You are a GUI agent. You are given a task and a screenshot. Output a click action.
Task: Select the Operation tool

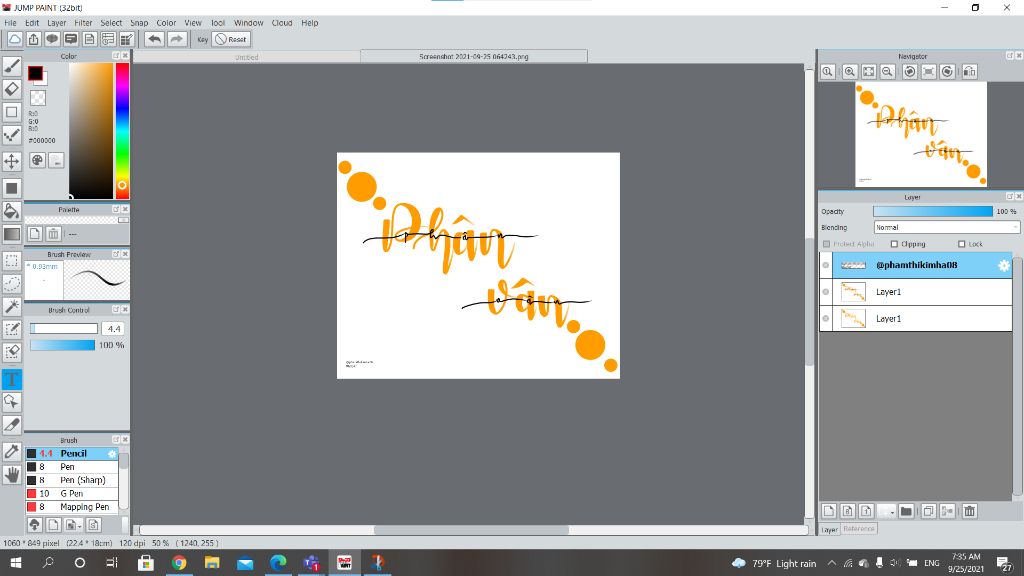point(12,402)
